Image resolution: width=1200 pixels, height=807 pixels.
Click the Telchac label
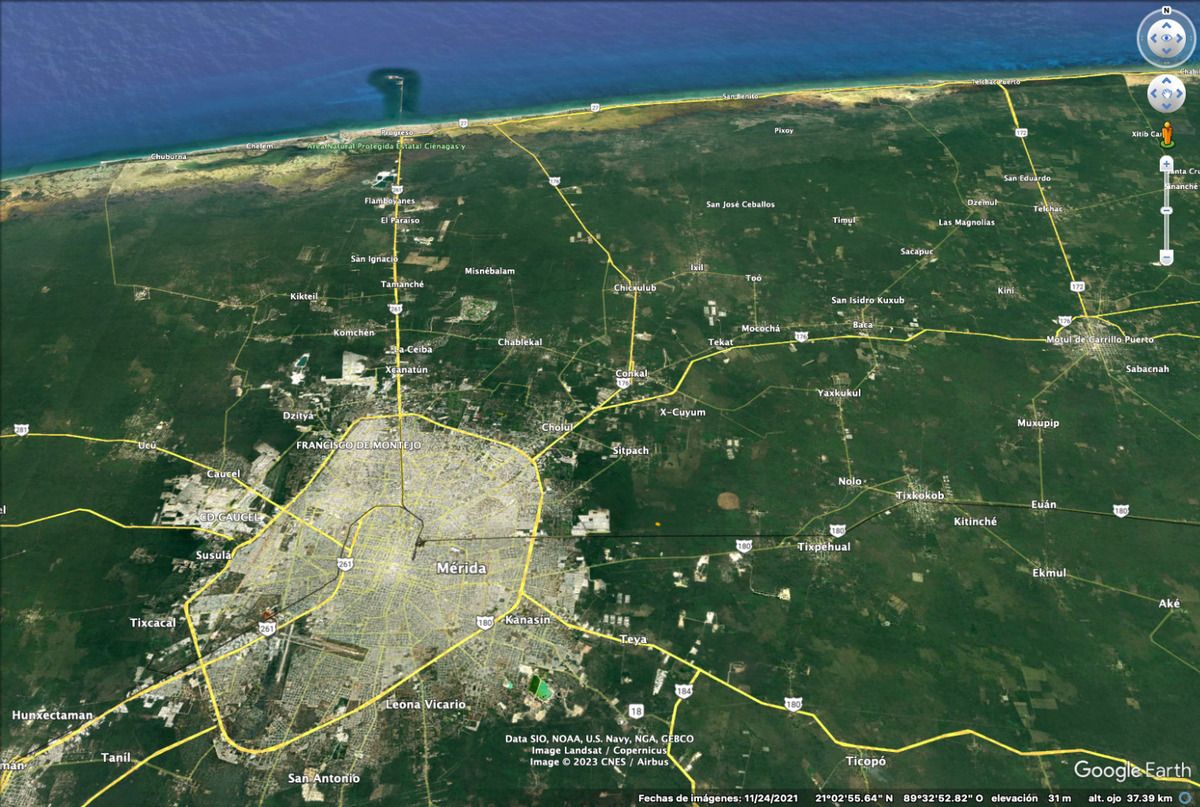click(x=1048, y=209)
